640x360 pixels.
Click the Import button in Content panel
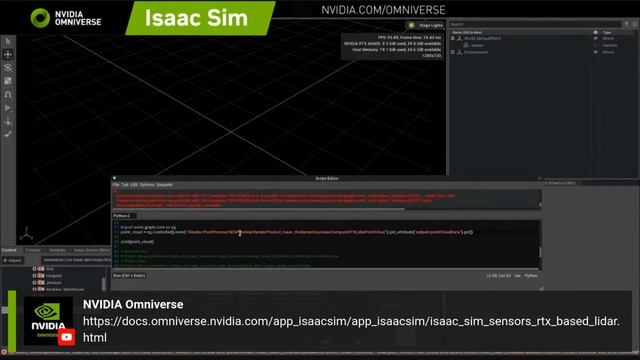[x=12, y=260]
